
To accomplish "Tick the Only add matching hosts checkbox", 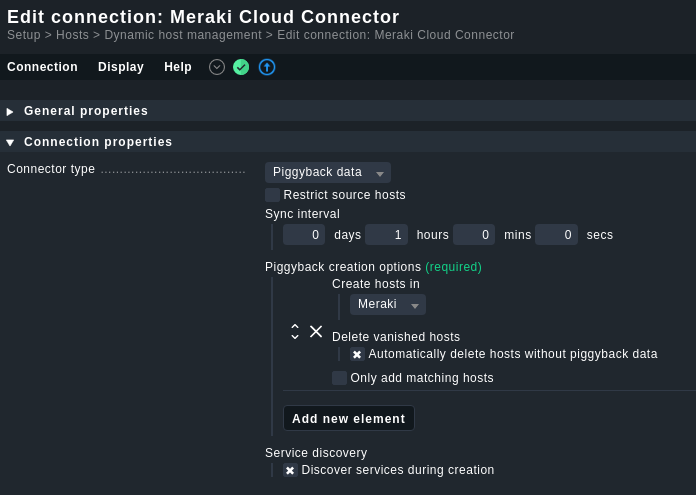I will pyautogui.click(x=339, y=378).
